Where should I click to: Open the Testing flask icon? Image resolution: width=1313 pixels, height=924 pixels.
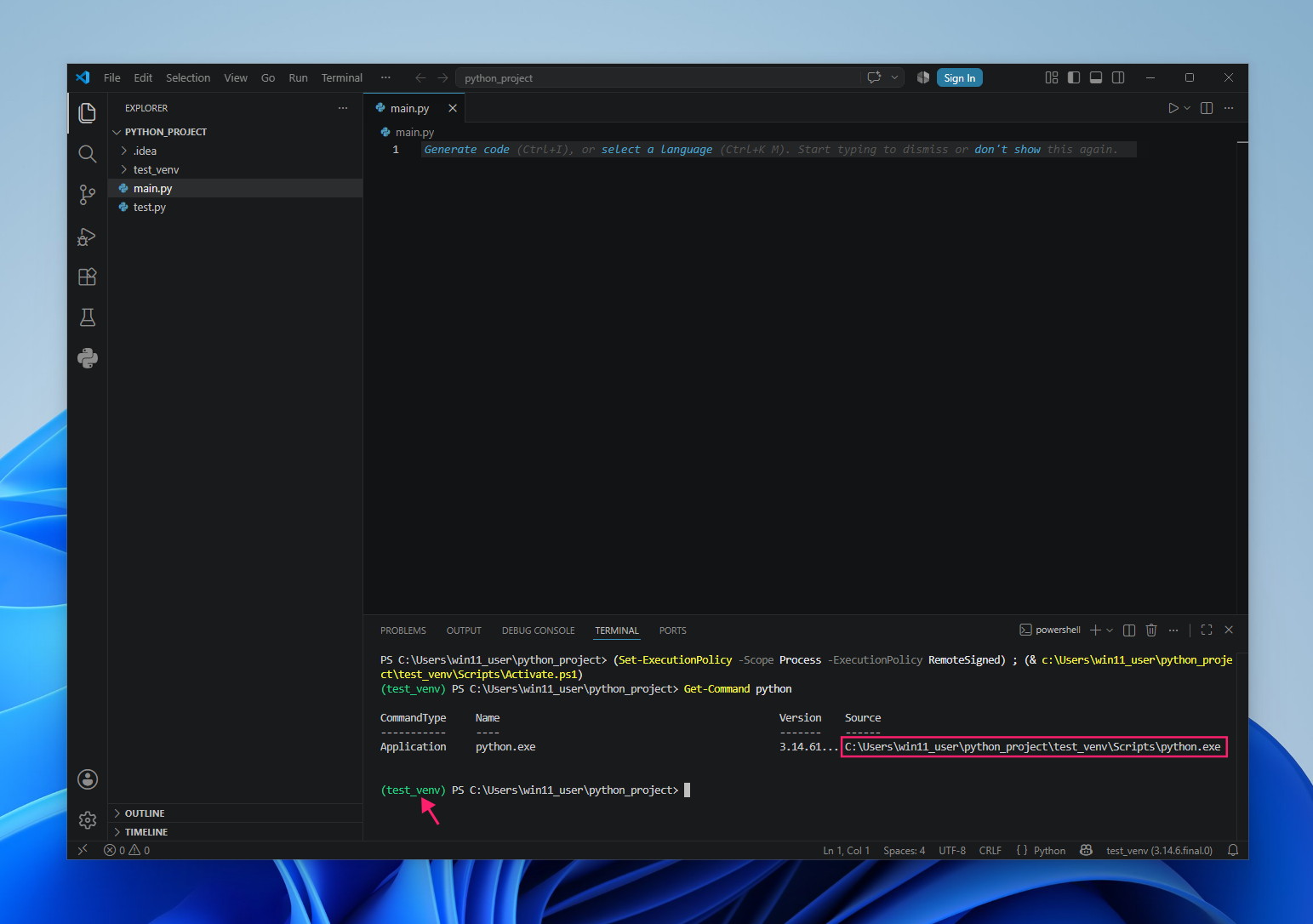coord(87,317)
